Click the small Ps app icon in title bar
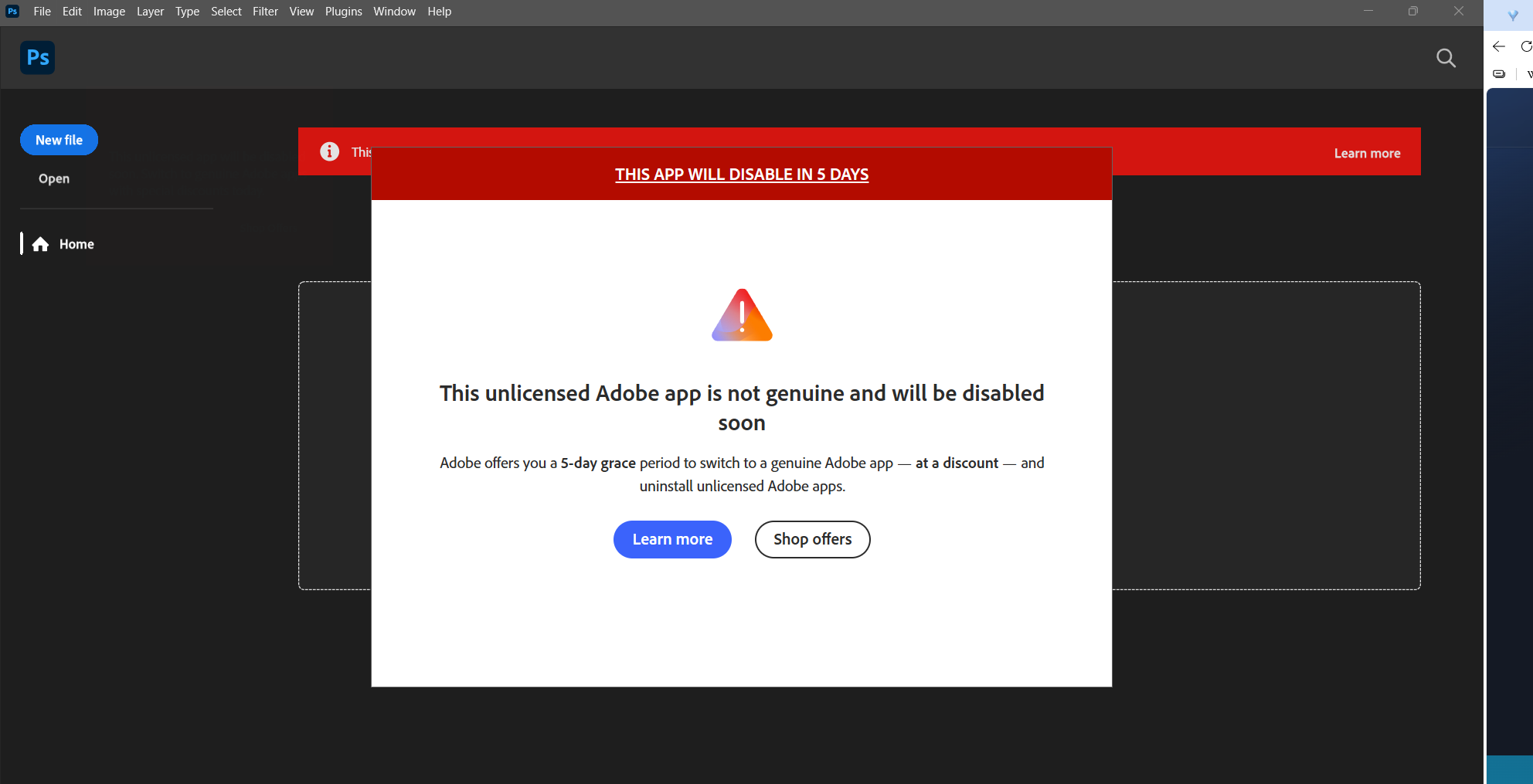 click(12, 11)
